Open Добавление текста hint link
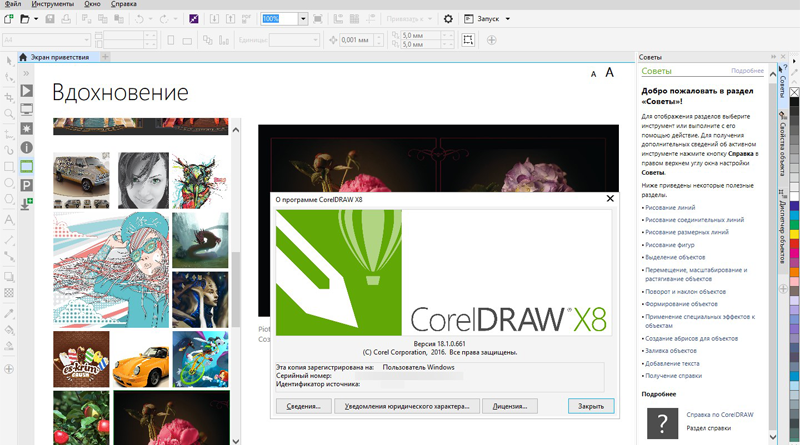 click(672, 363)
